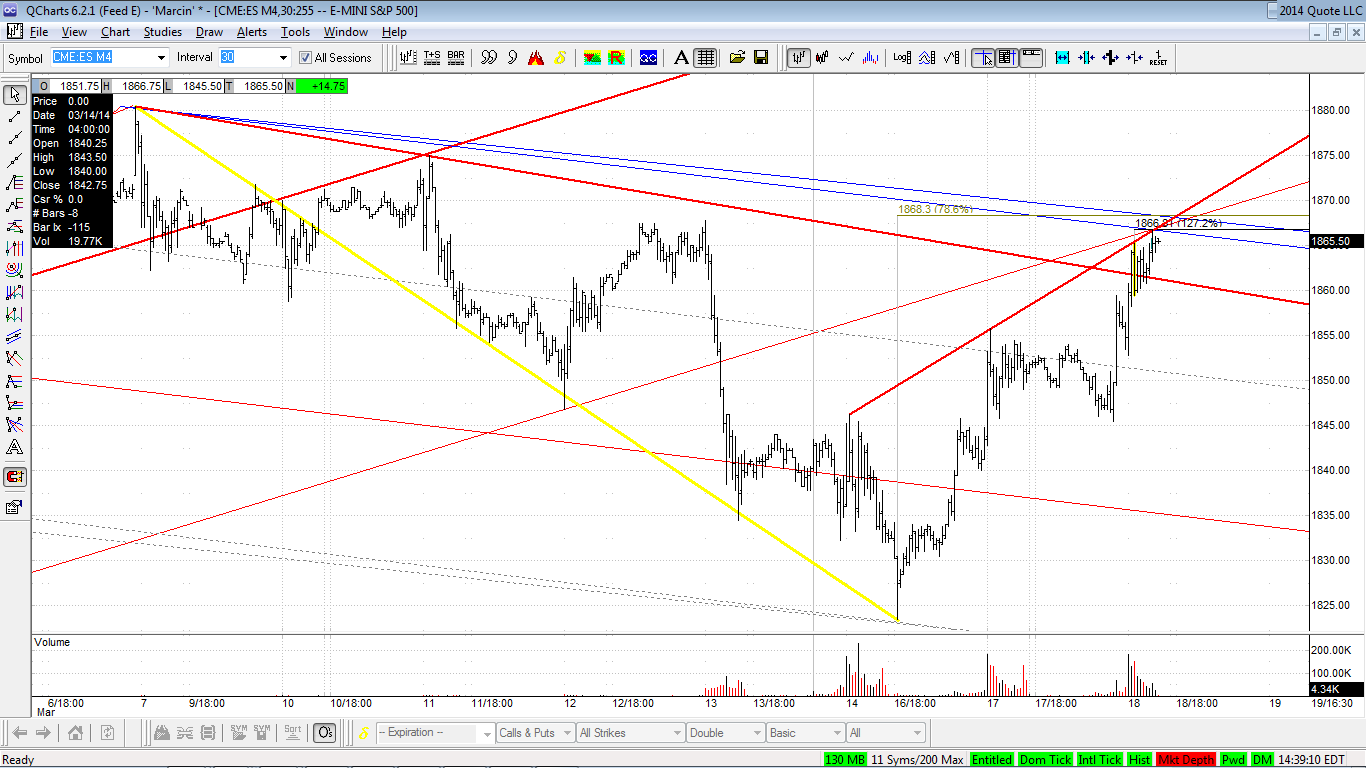Image resolution: width=1366 pixels, height=768 pixels.
Task: Click the Intl Tick status indicator
Action: pos(1099,760)
